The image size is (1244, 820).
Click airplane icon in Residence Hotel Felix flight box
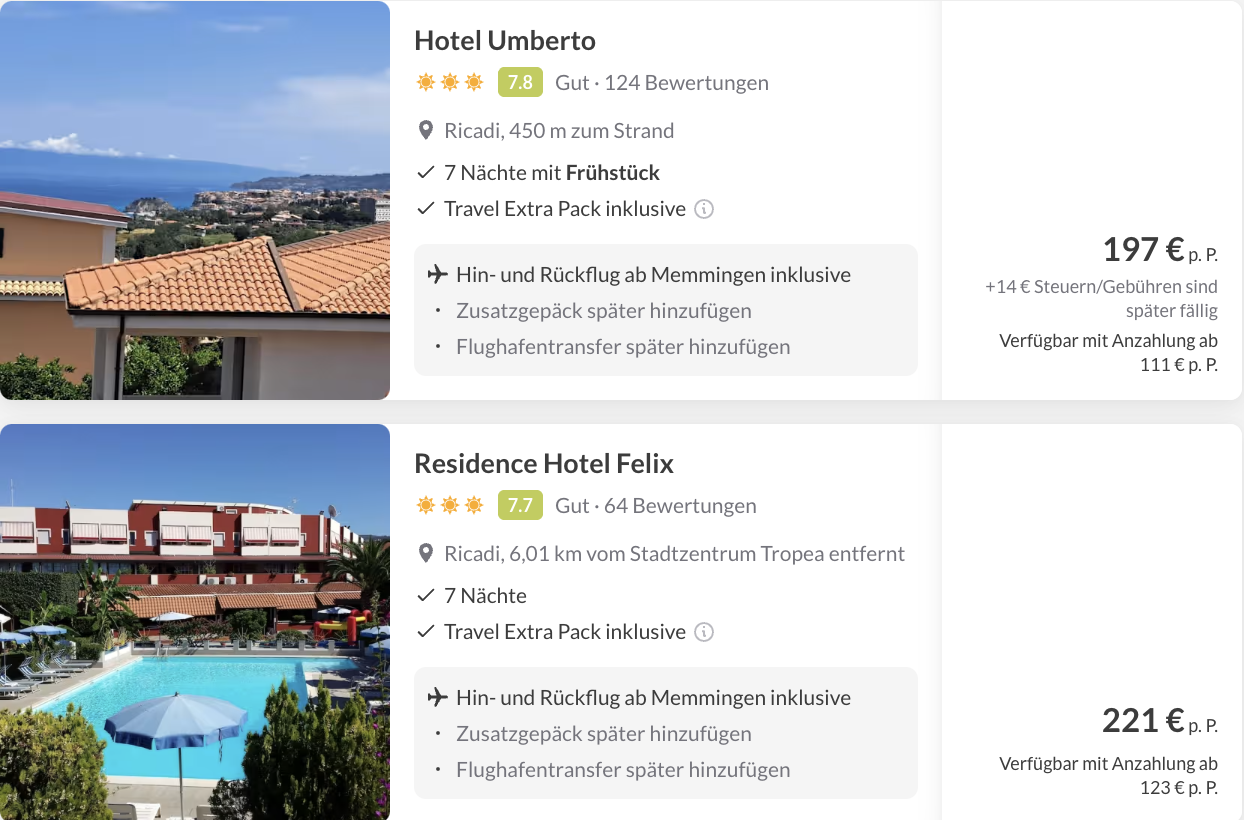pyautogui.click(x=437, y=698)
